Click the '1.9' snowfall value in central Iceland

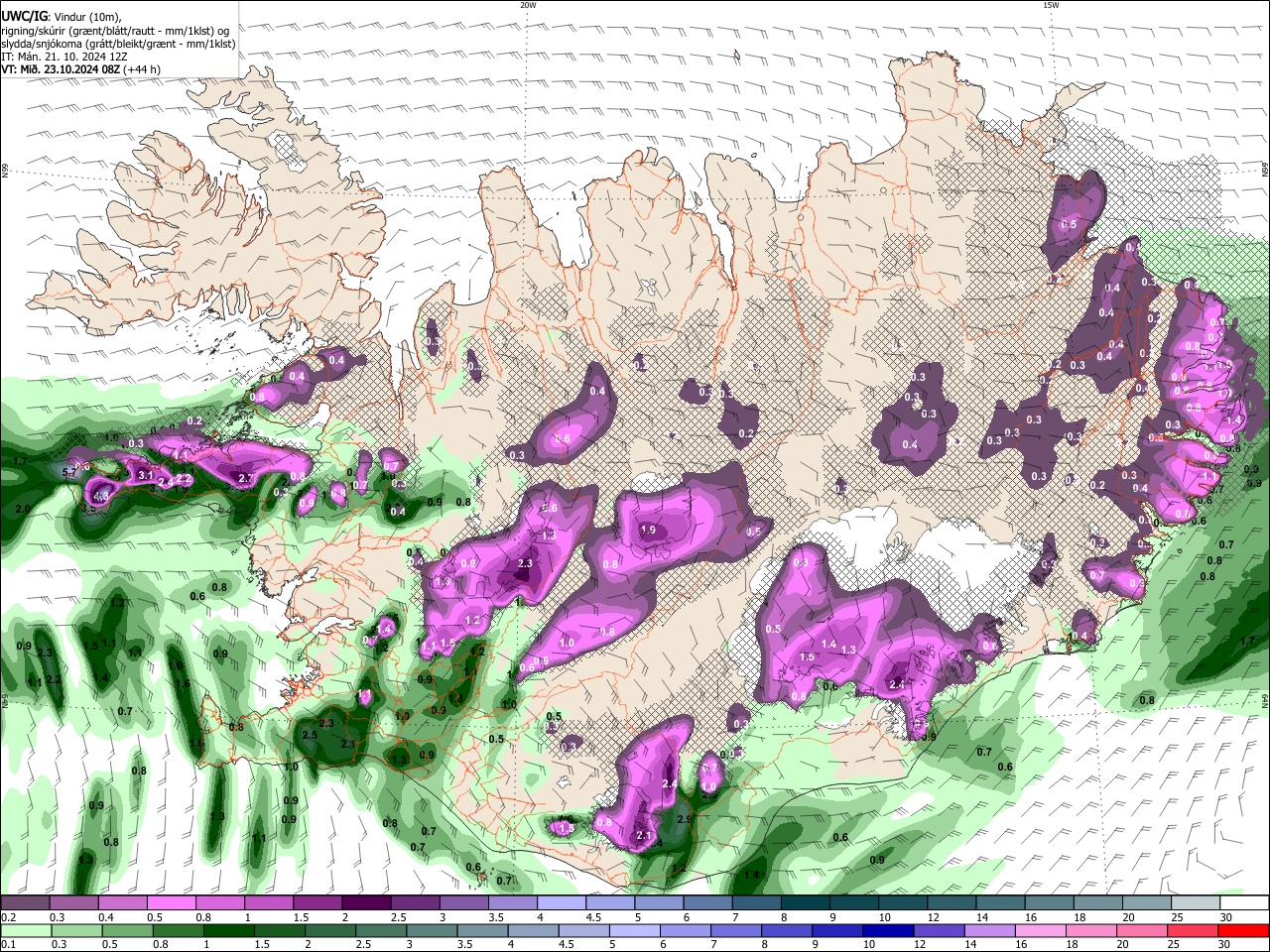click(648, 531)
